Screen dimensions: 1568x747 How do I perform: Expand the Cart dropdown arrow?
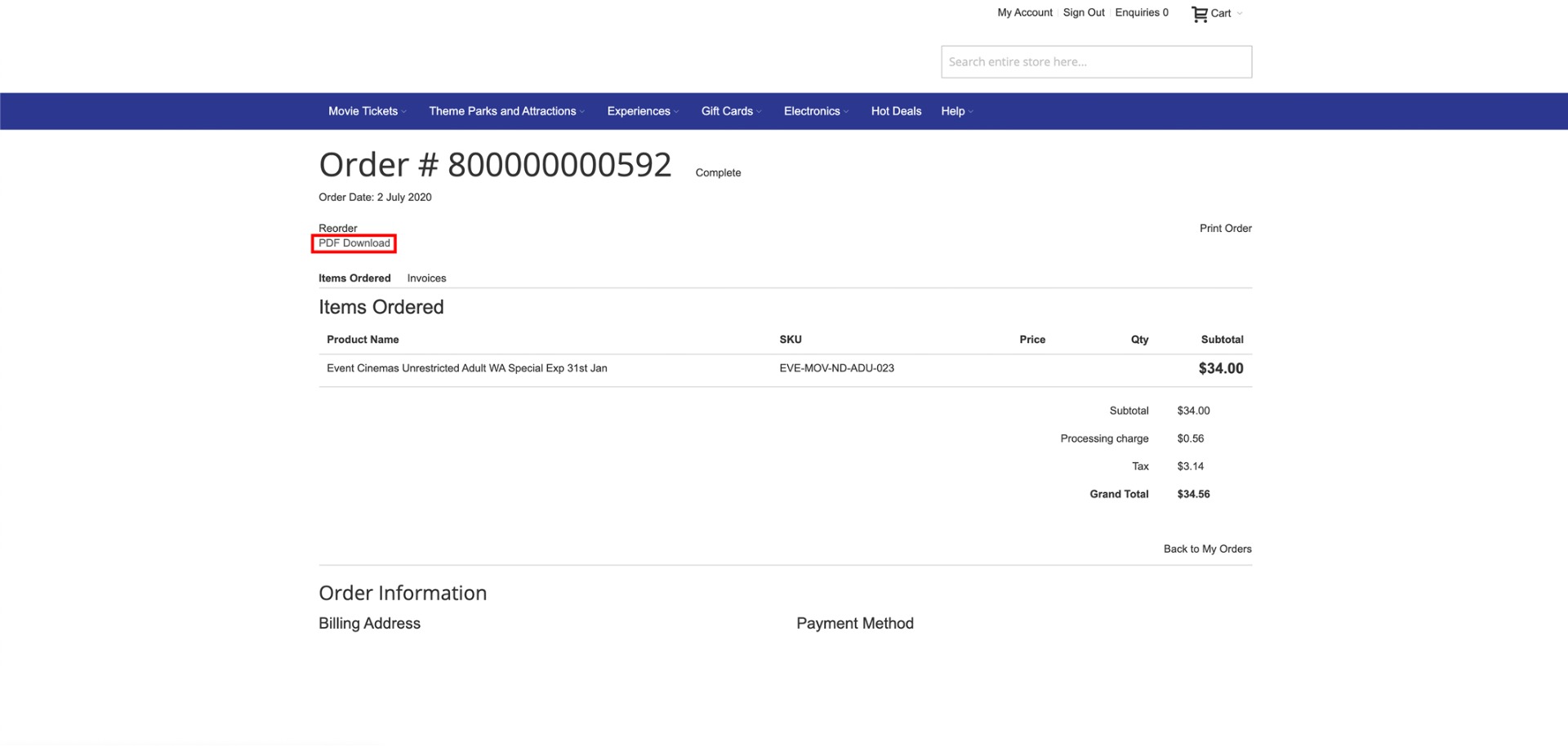click(x=1240, y=14)
